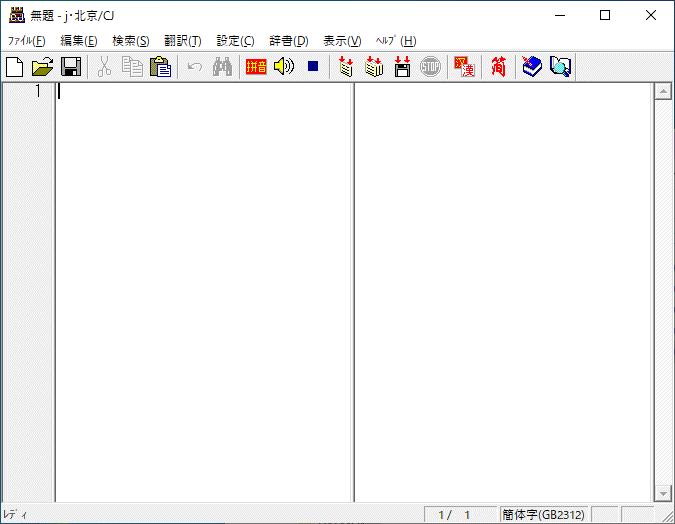Open the 検索(S) menu
The width and height of the screenshot is (675, 524).
tap(131, 41)
